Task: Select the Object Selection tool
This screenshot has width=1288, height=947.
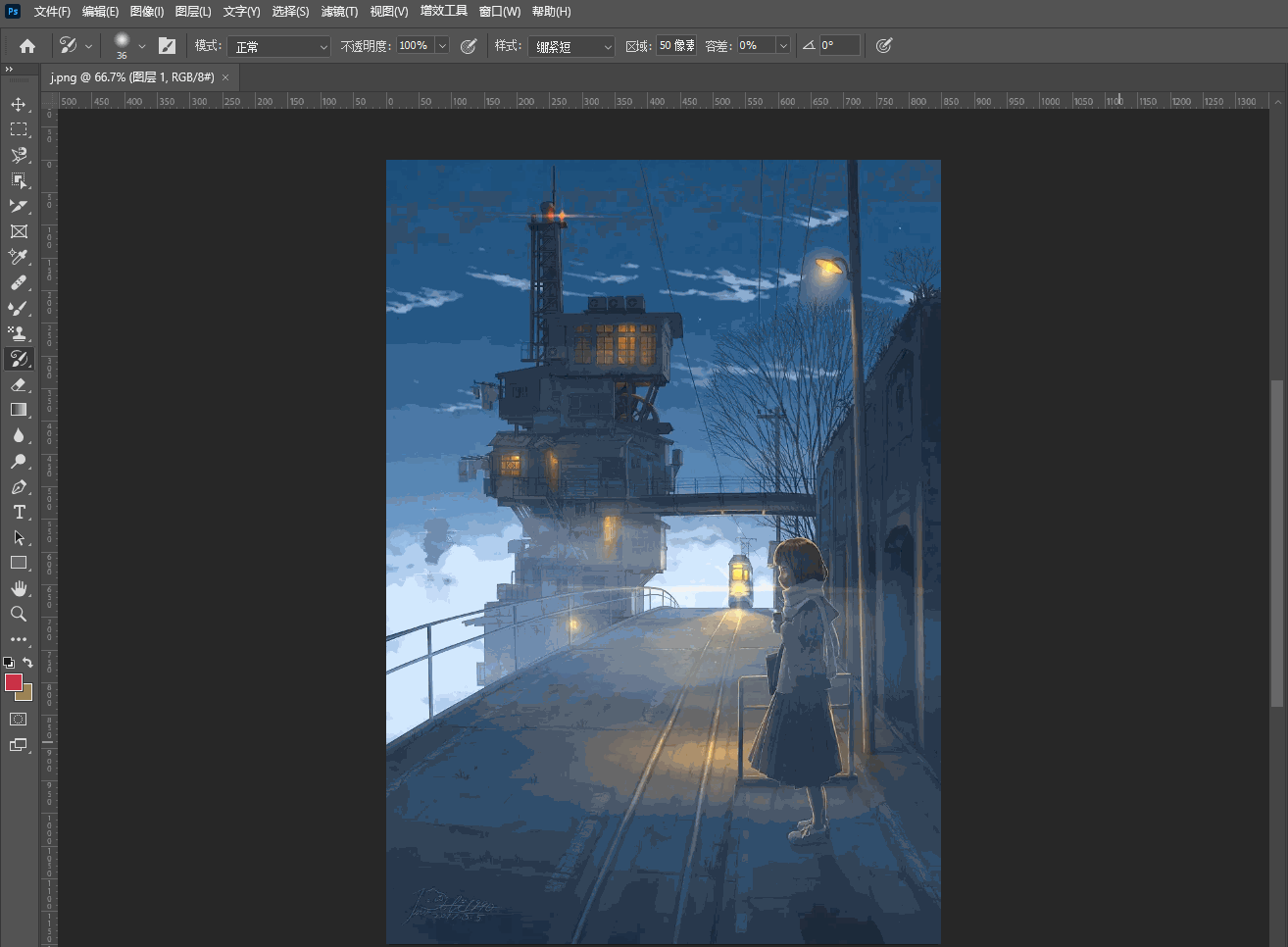Action: (19, 180)
